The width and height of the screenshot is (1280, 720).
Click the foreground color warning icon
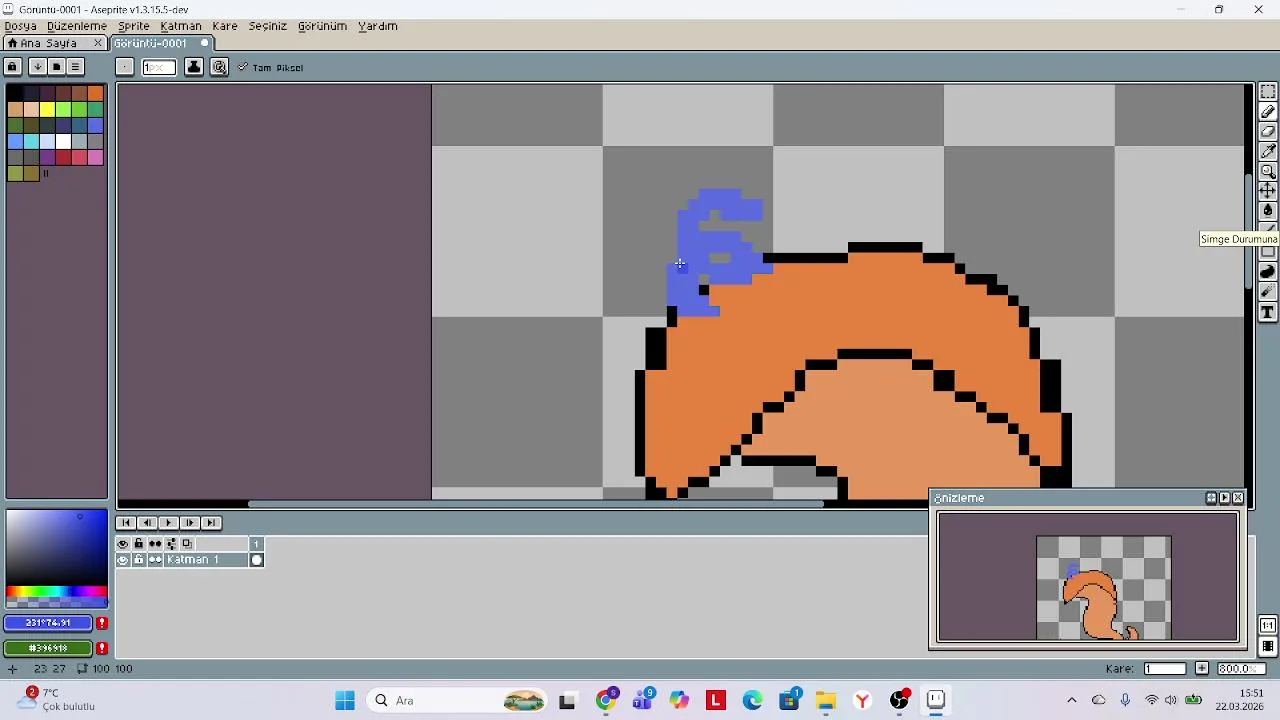pyautogui.click(x=102, y=623)
